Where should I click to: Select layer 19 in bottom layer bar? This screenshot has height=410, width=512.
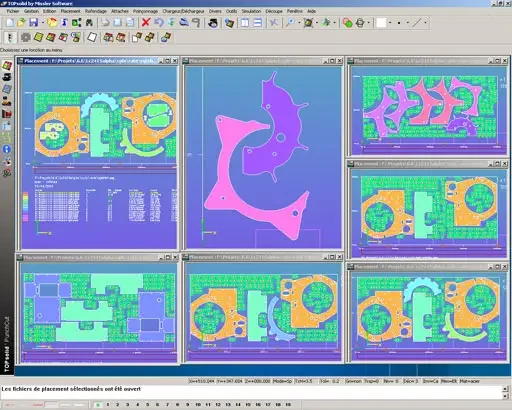click(288, 405)
